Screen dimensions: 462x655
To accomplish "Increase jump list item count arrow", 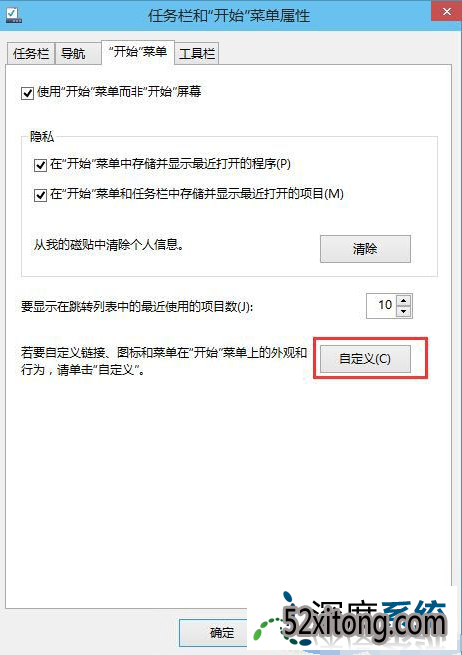I will click(403, 301).
